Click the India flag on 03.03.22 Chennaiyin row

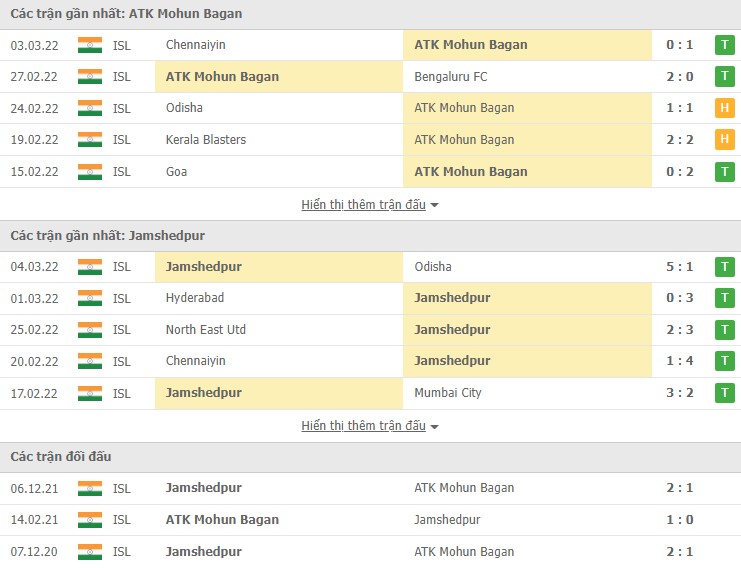click(x=90, y=45)
